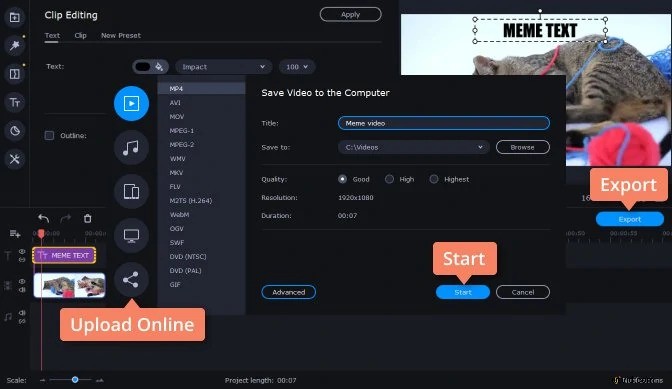Undo the last action in timeline

click(43, 218)
